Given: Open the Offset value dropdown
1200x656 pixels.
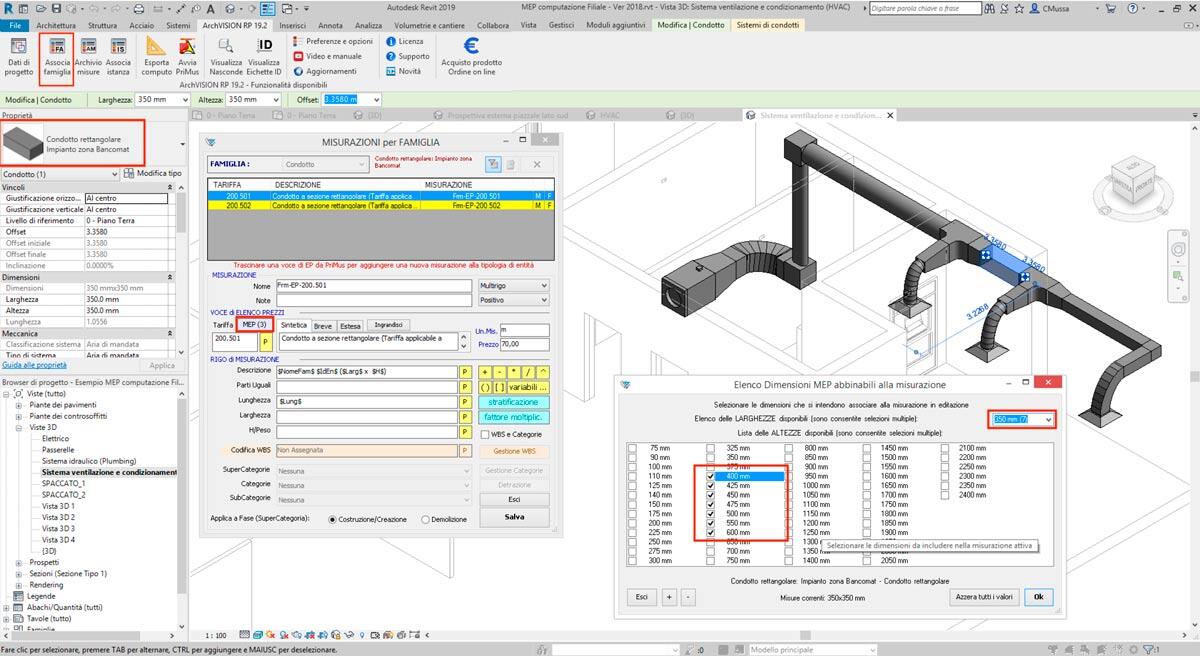Looking at the screenshot, I should click(x=377, y=100).
